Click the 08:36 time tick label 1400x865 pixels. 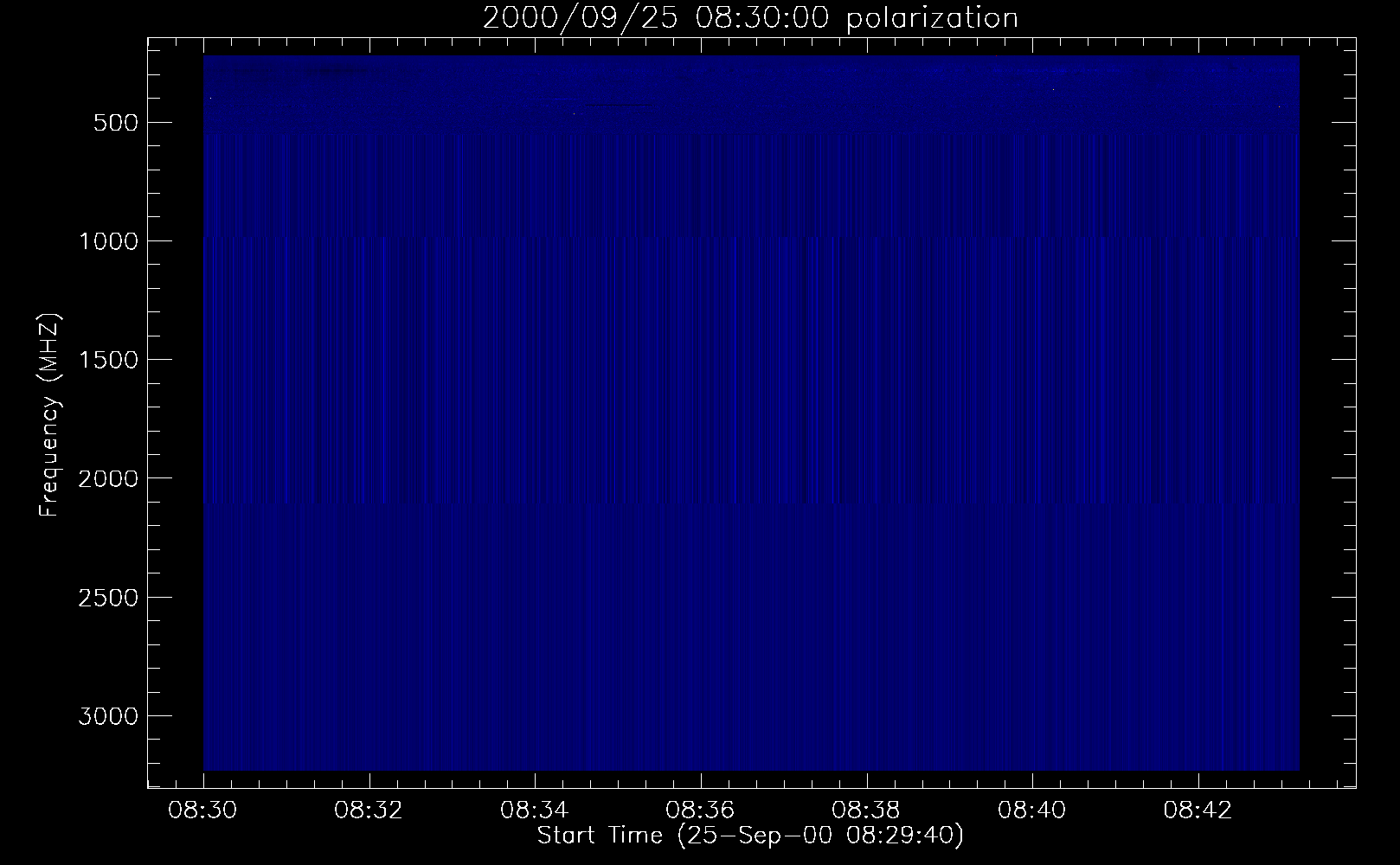[701, 811]
